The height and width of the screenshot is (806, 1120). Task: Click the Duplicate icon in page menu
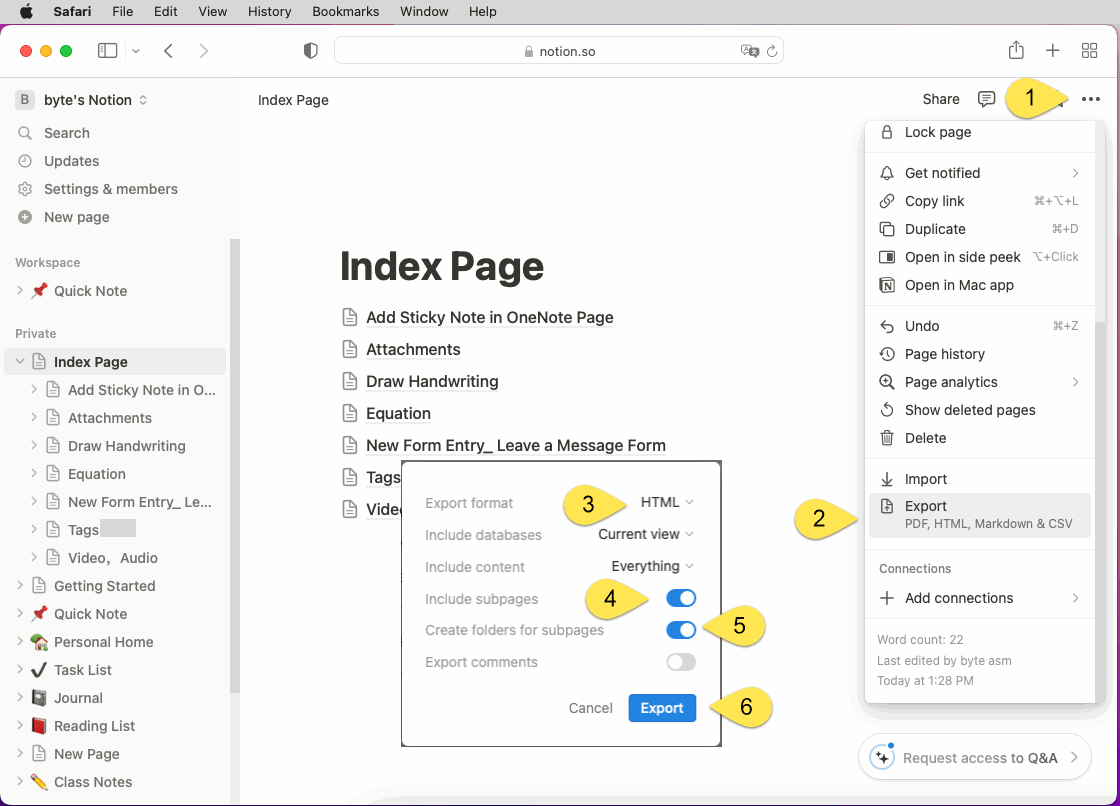click(x=886, y=229)
